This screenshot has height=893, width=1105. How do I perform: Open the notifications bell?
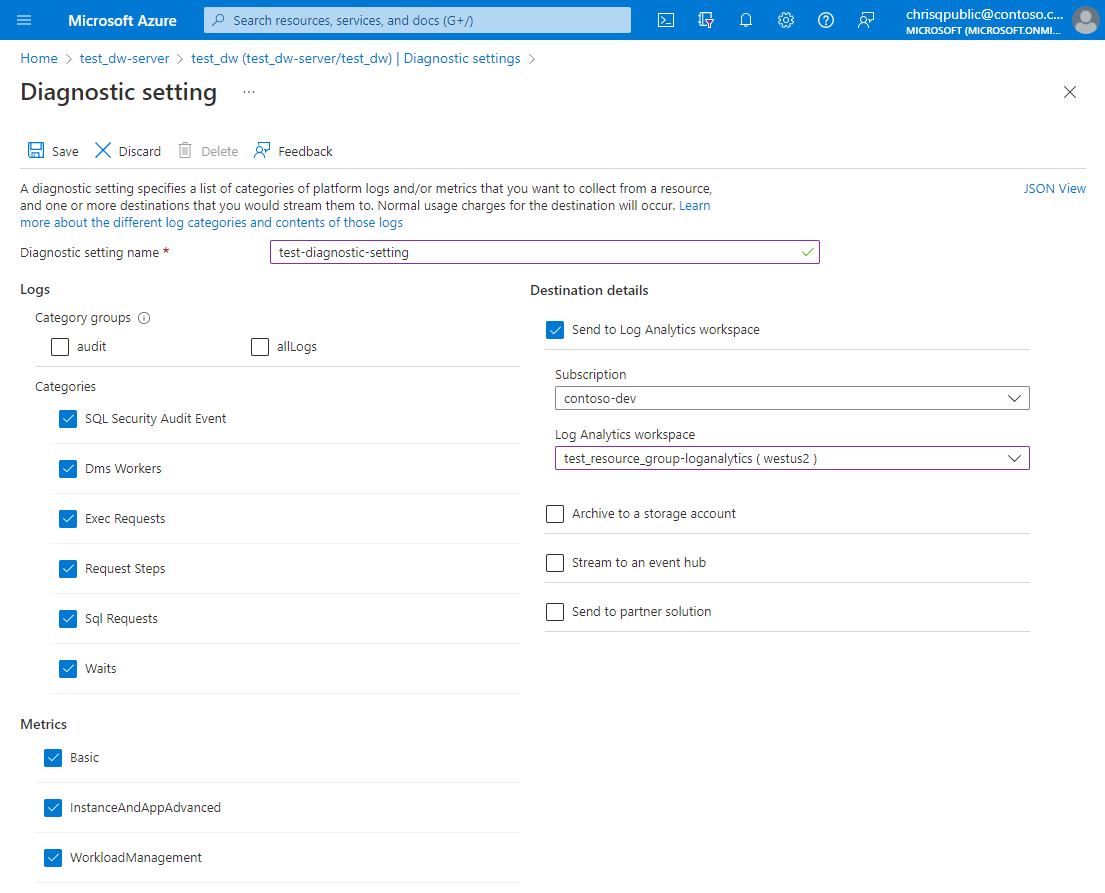(x=745, y=19)
